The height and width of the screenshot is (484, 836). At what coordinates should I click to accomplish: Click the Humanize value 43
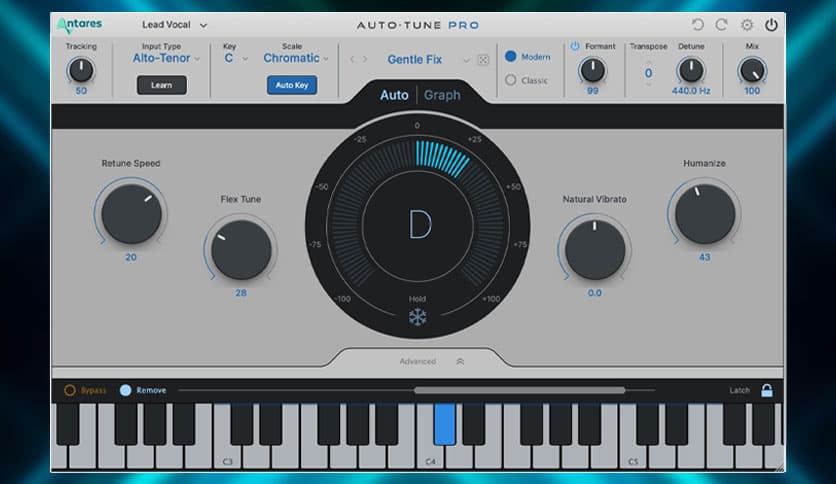coord(704,257)
